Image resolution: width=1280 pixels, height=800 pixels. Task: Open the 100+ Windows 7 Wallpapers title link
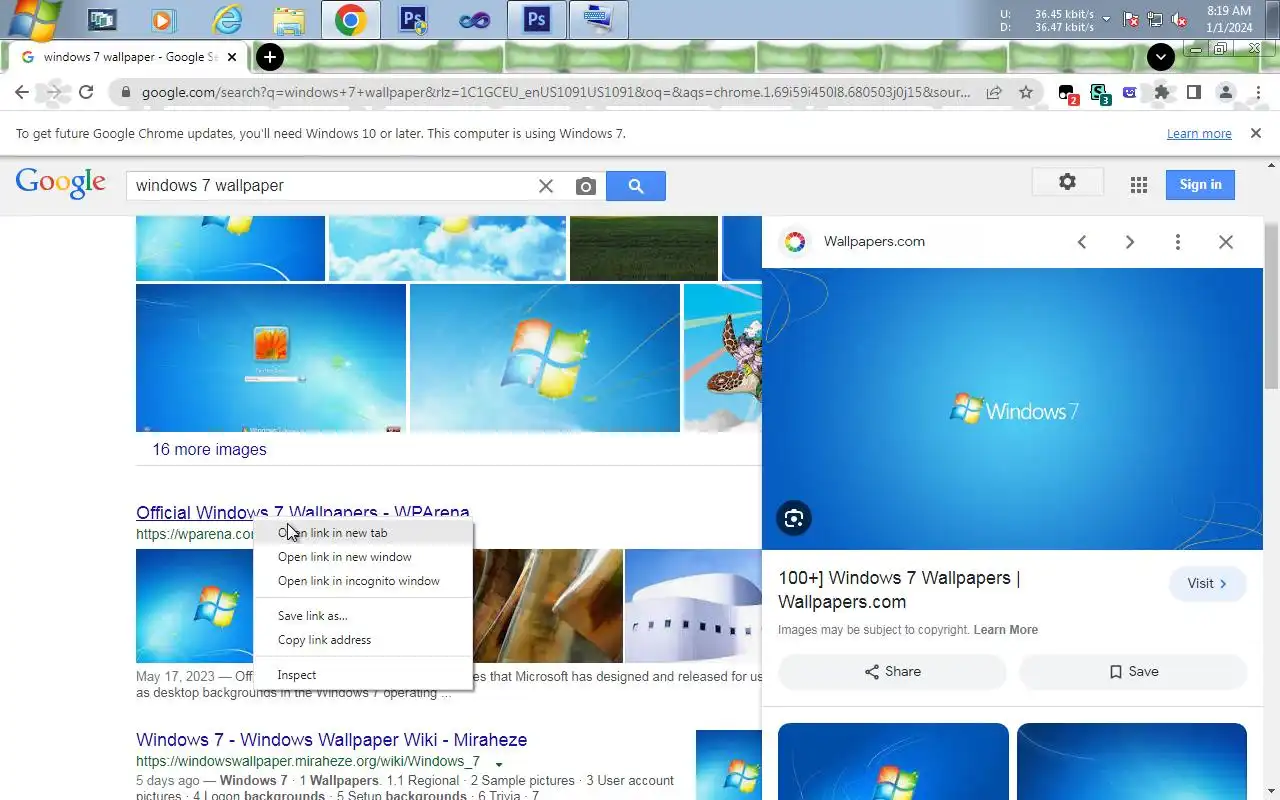click(899, 590)
